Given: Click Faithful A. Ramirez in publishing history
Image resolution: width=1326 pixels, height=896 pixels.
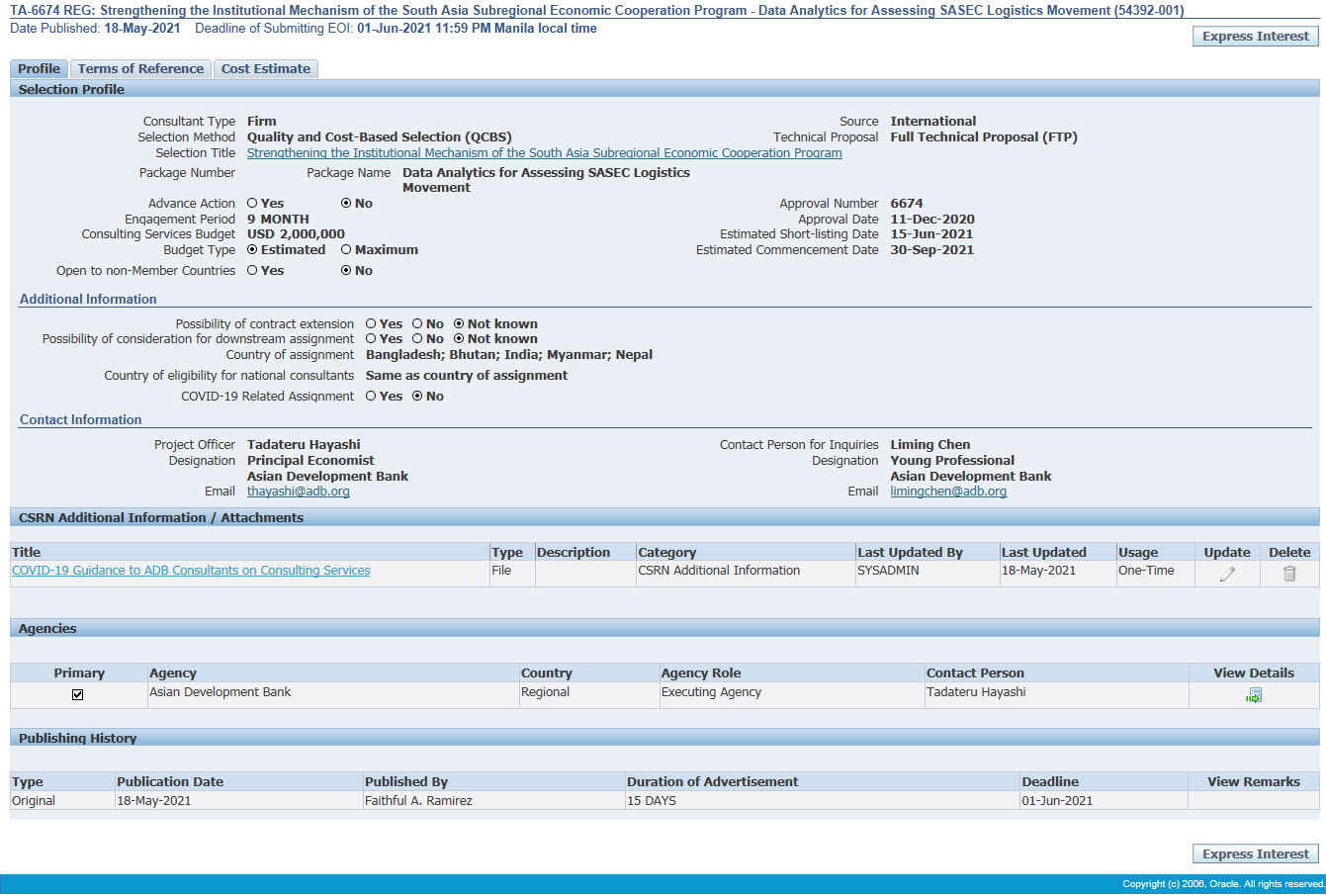Looking at the screenshot, I should click(418, 801).
